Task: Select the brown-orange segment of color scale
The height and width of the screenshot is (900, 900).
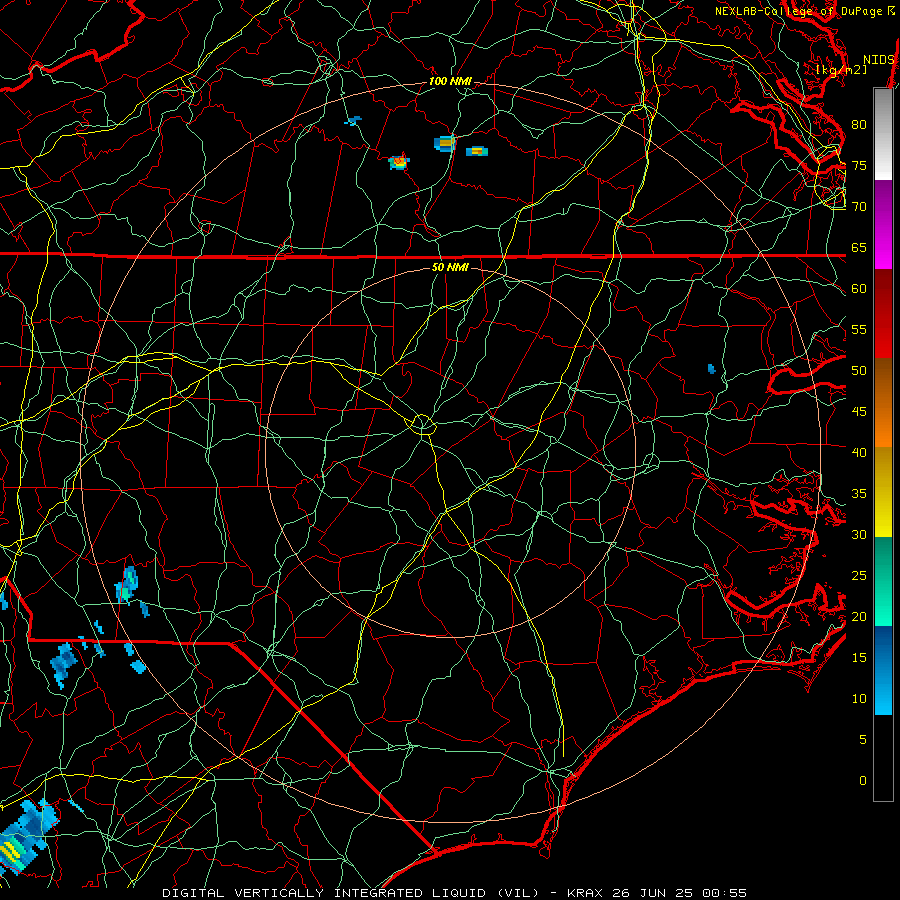Action: [883, 403]
